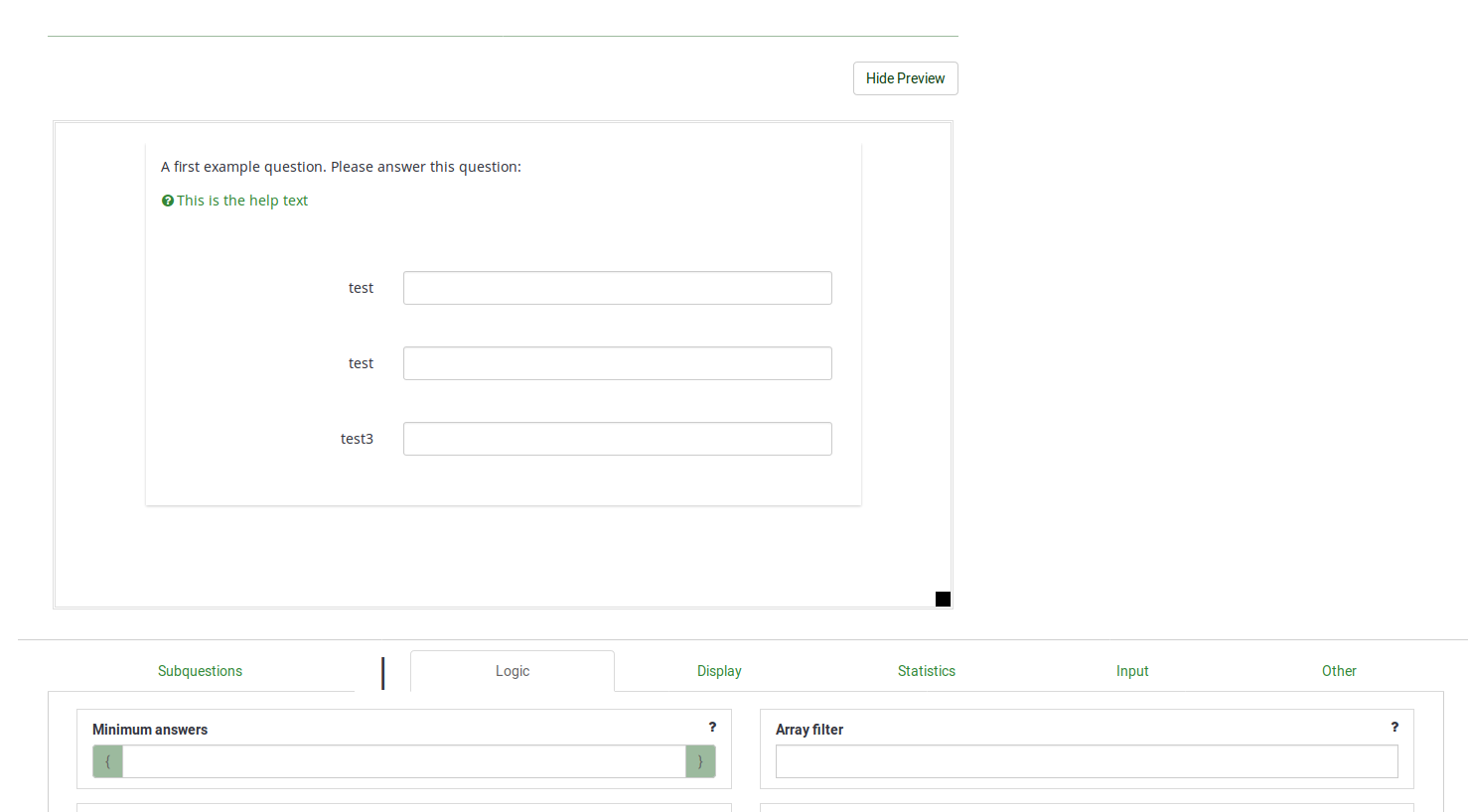
Task: Click the 'This is the help text' text
Action: click(x=242, y=201)
